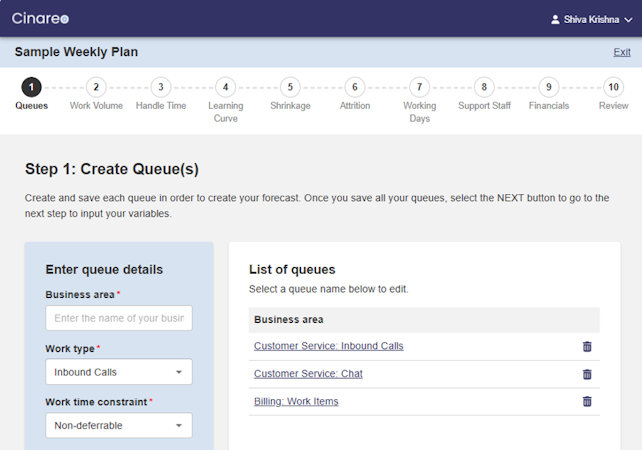Open step 4 Learning Curve
The height and width of the screenshot is (450, 642).
(226, 88)
